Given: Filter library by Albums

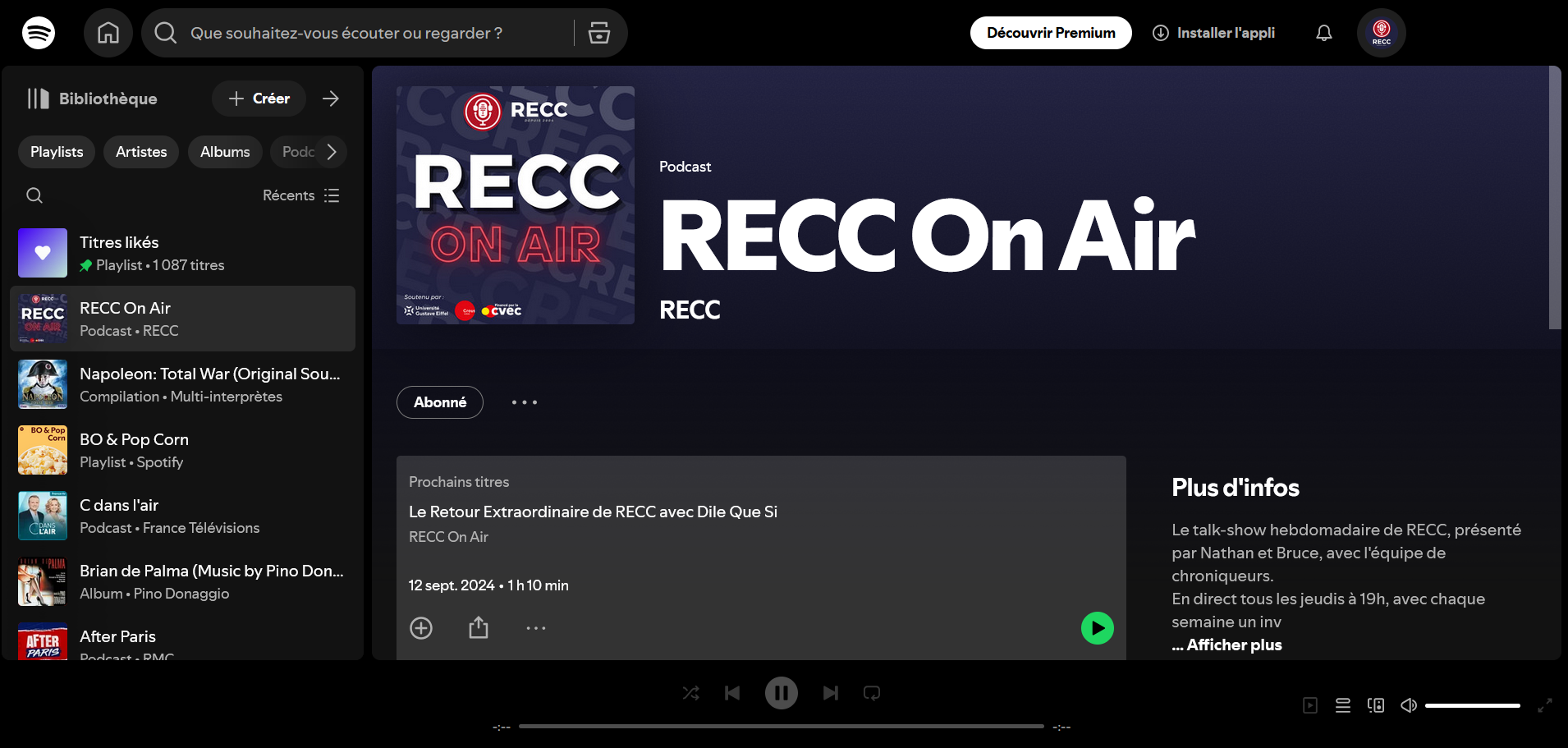Looking at the screenshot, I should click(x=225, y=151).
